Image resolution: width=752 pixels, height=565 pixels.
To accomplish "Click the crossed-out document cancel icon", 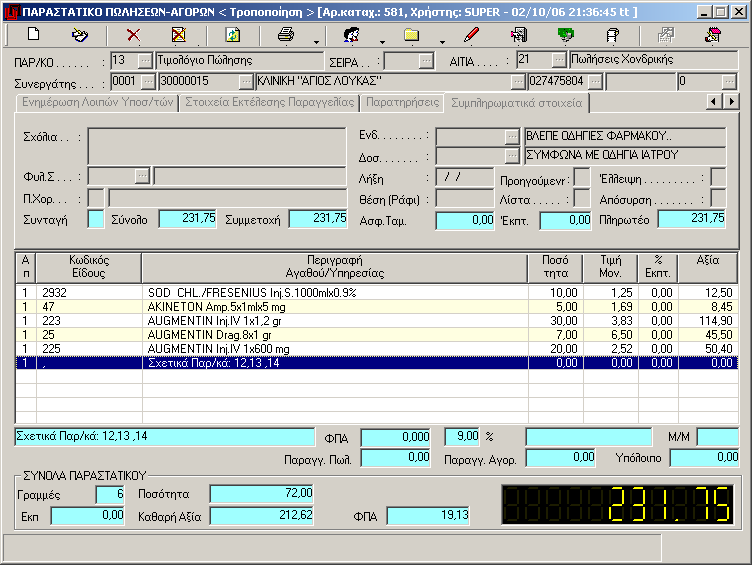I will (179, 35).
